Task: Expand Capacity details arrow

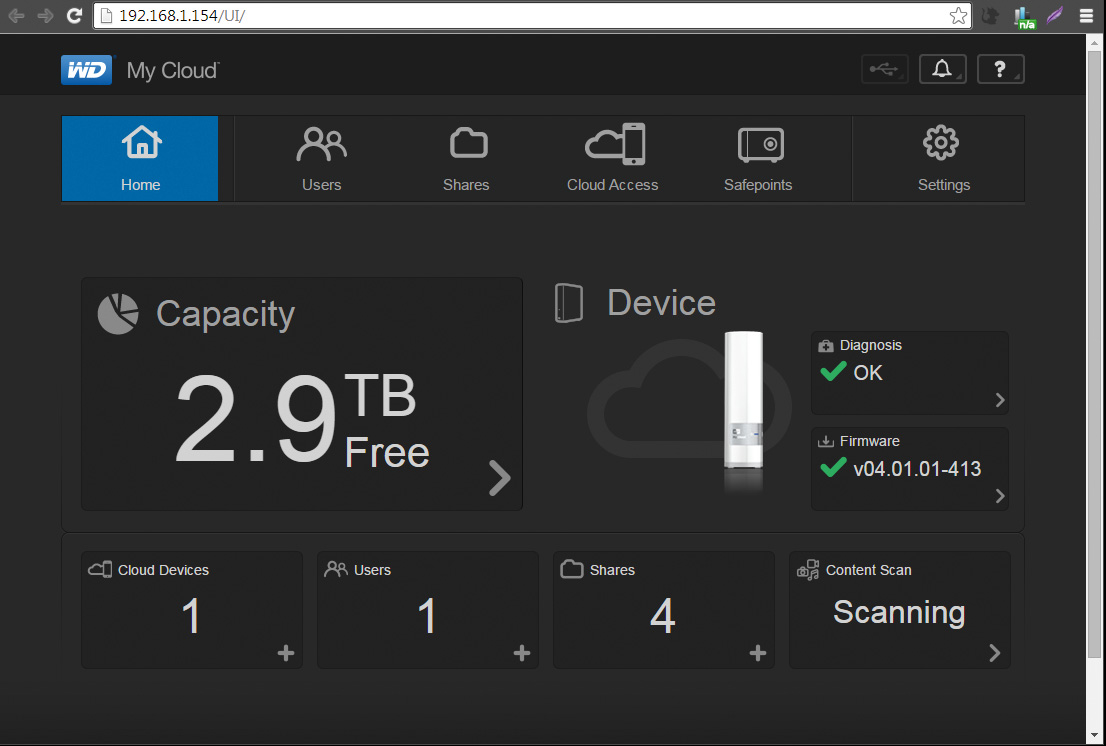Action: pyautogui.click(x=499, y=479)
